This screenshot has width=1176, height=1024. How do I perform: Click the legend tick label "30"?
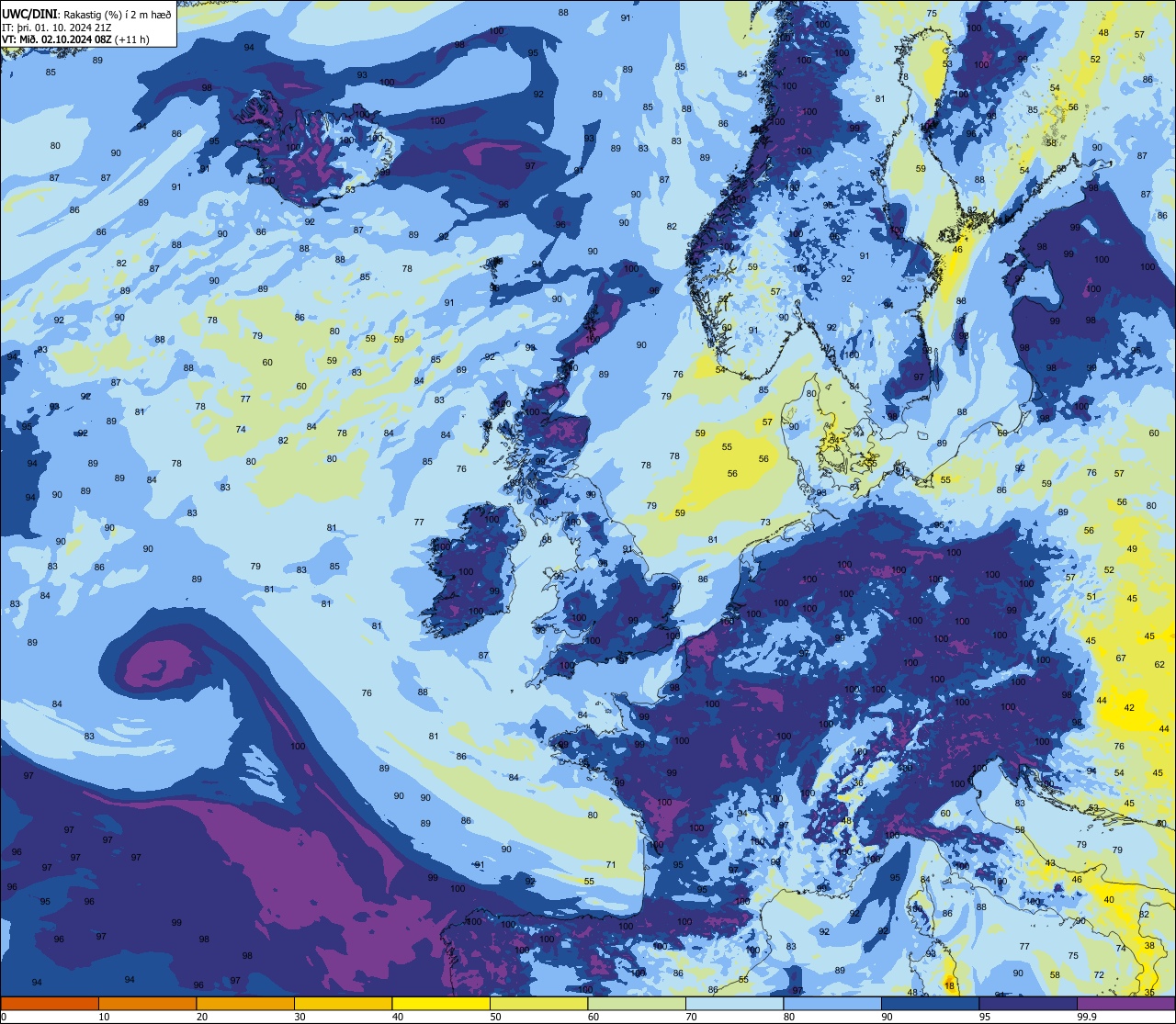[x=300, y=1017]
